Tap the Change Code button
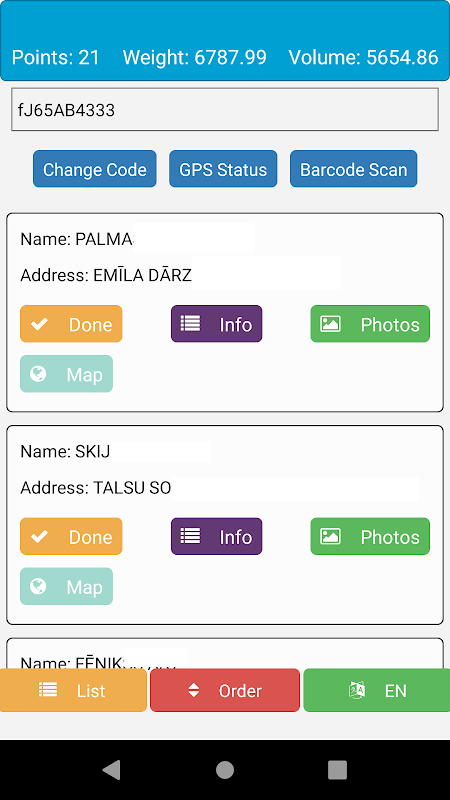 click(x=95, y=169)
